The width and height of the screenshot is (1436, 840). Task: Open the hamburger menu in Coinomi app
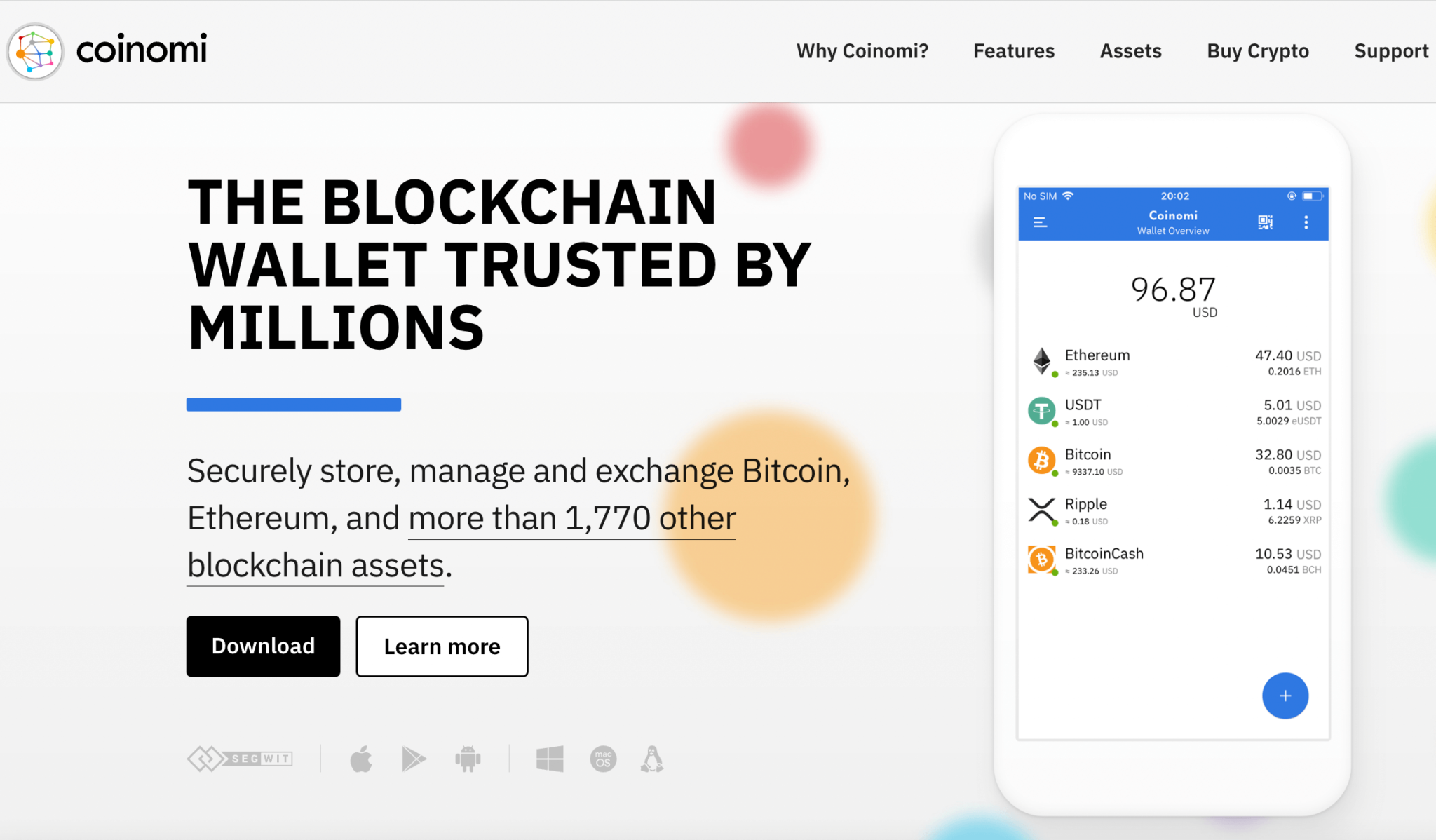pos(1041,222)
